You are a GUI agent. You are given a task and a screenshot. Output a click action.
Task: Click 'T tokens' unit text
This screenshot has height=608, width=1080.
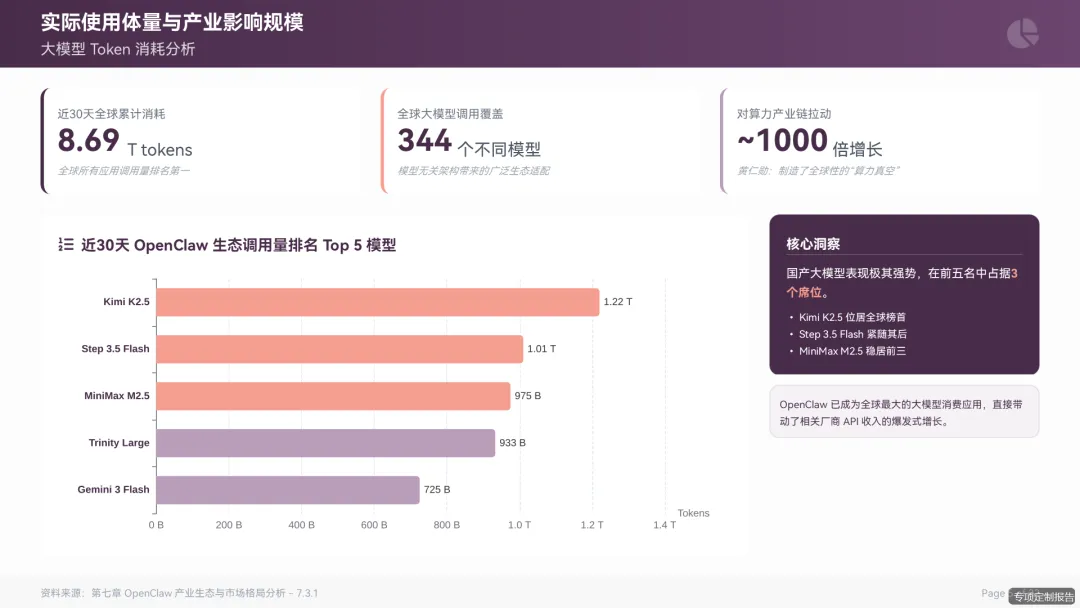[160, 149]
